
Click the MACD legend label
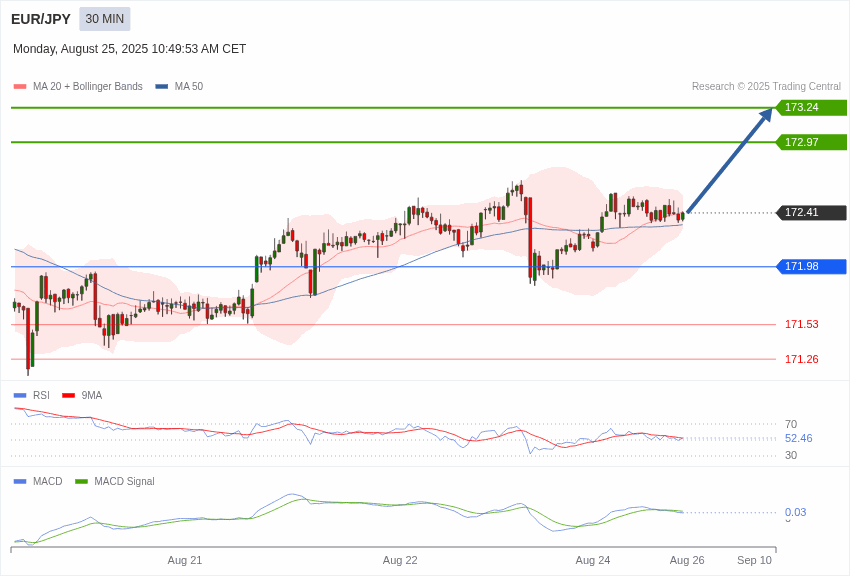[x=48, y=481]
